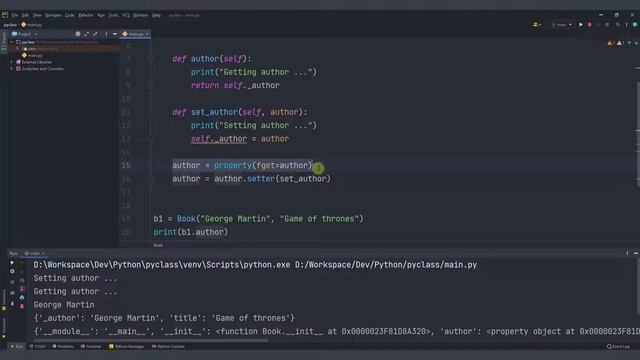
Task: Collapse the pyclass project root folder
Action: (x=12, y=42)
